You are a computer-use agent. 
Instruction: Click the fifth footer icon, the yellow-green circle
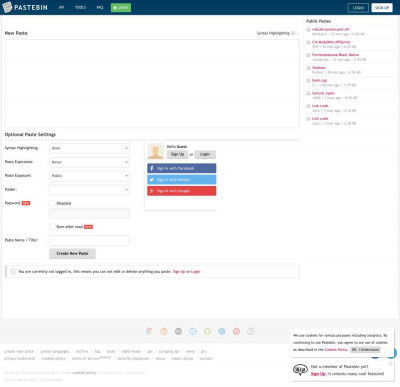click(x=207, y=331)
